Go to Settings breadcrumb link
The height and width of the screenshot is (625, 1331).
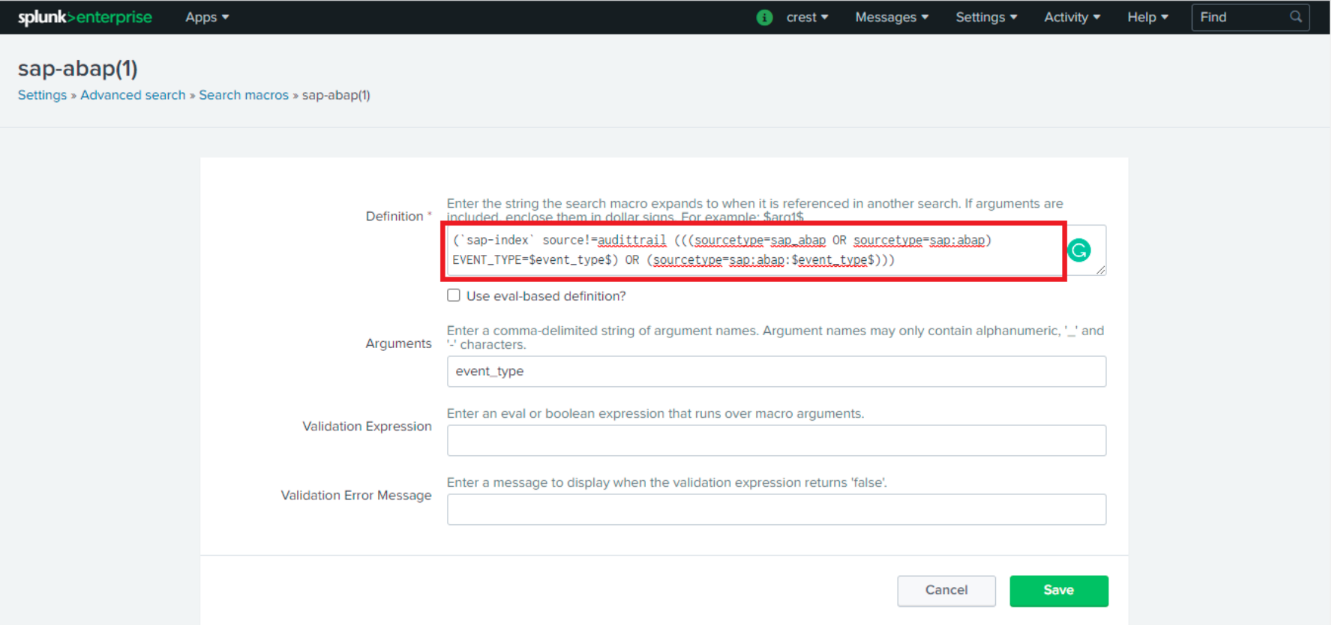click(42, 95)
